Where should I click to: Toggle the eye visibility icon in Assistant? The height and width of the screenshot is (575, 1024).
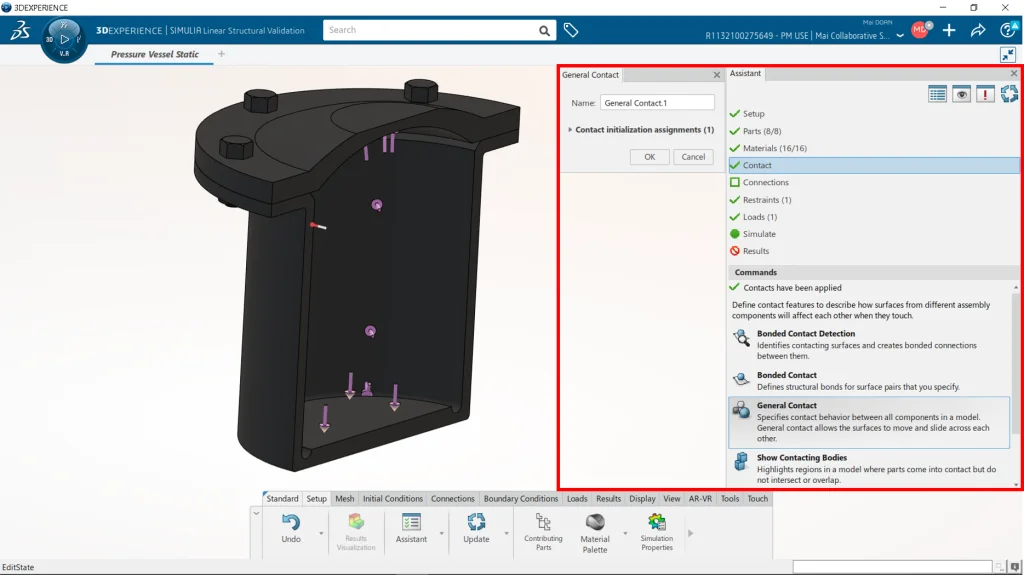tap(961, 94)
